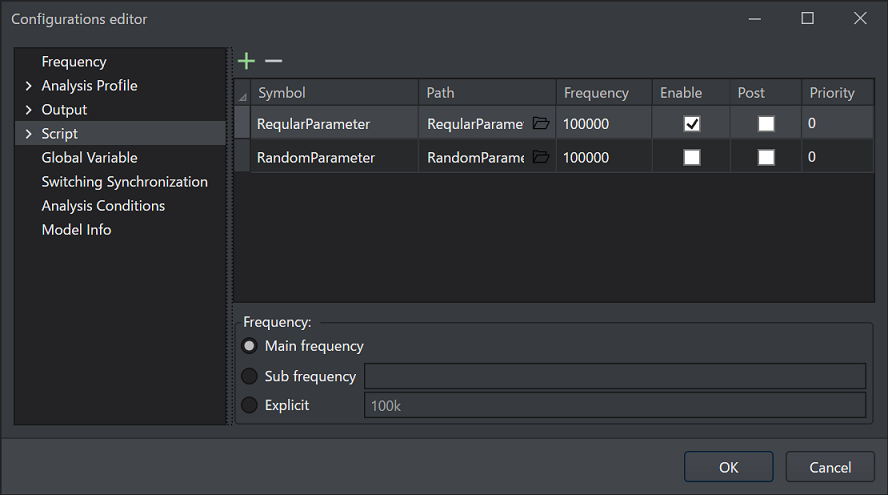Viewport: 888px width, 495px height.
Task: Add a new script with the green plus
Action: point(246,61)
